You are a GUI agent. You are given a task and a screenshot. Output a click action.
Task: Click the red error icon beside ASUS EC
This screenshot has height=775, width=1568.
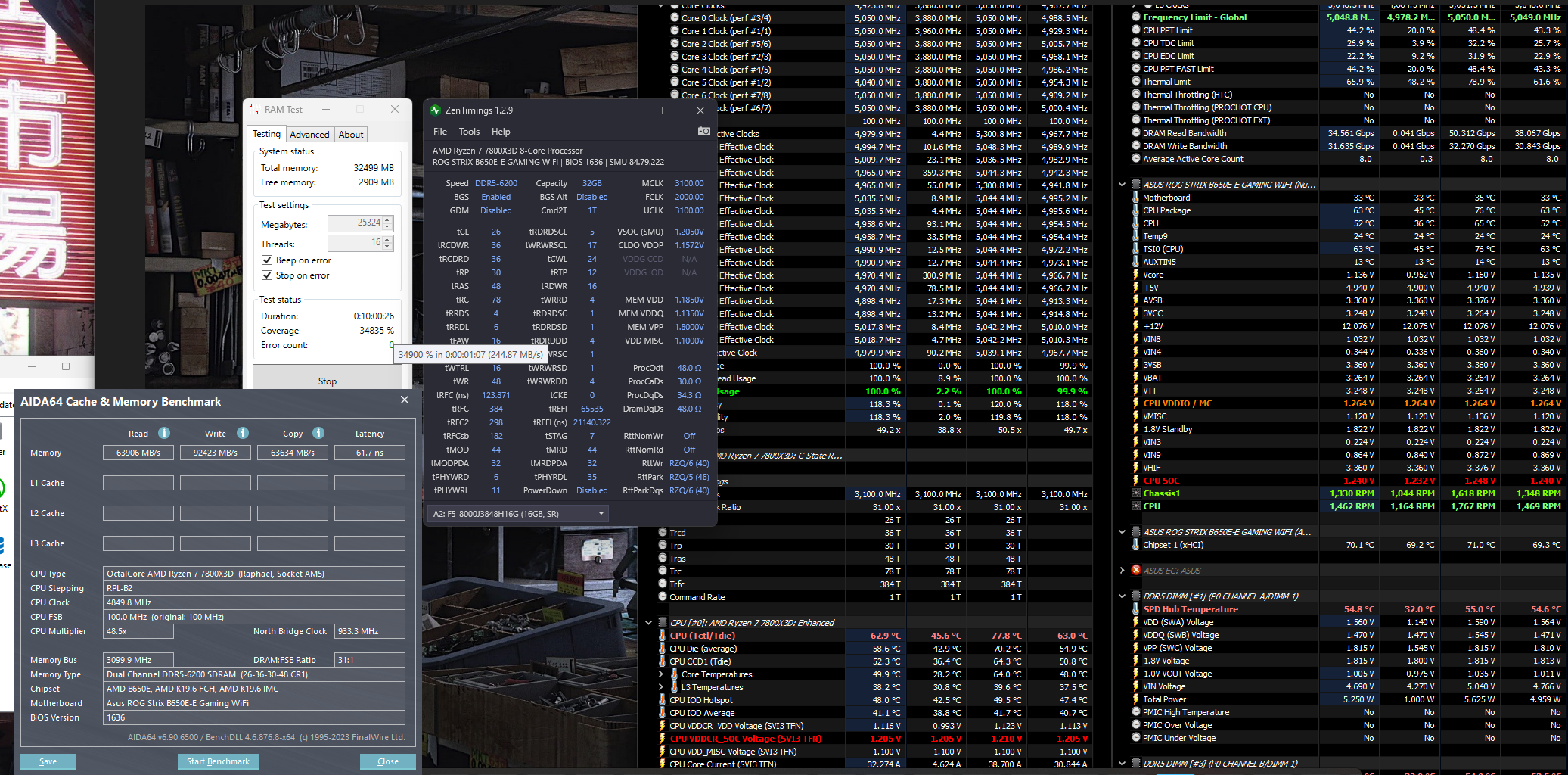coord(1135,570)
